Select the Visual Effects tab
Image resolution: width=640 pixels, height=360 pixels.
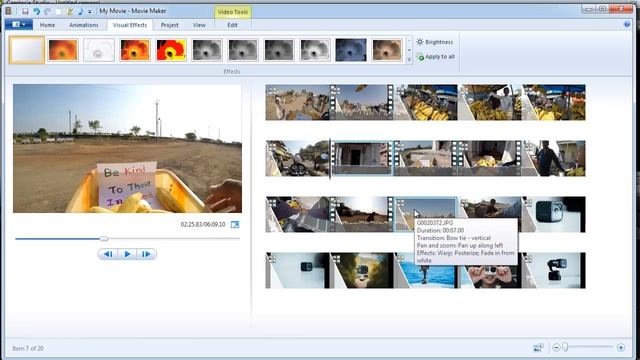130,25
